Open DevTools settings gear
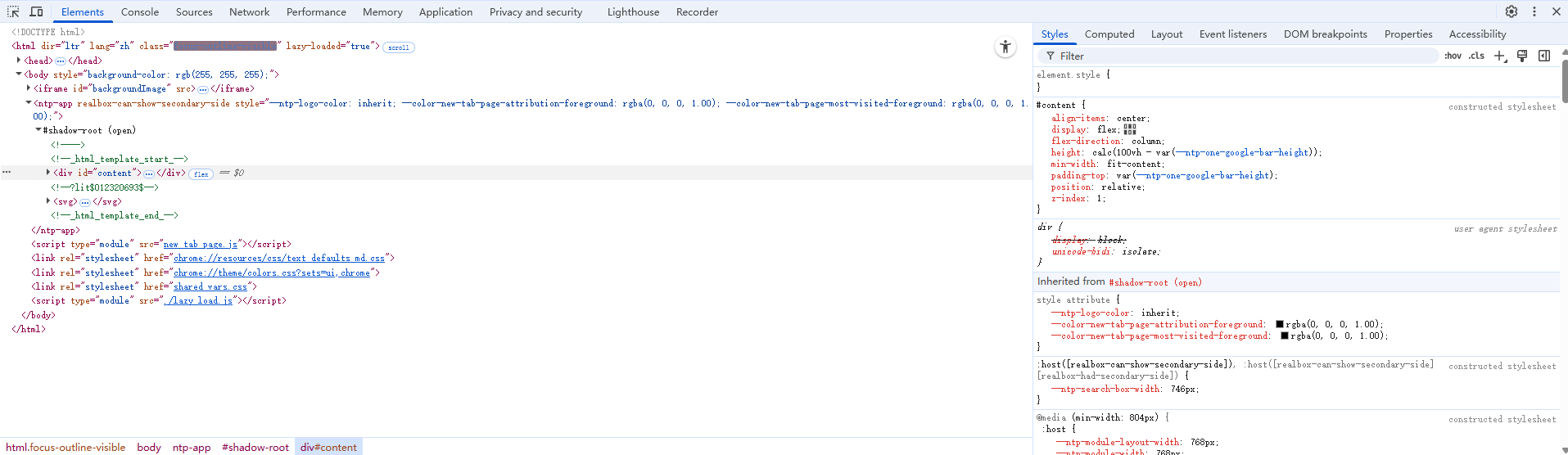Image resolution: width=1568 pixels, height=455 pixels. pyautogui.click(x=1512, y=11)
